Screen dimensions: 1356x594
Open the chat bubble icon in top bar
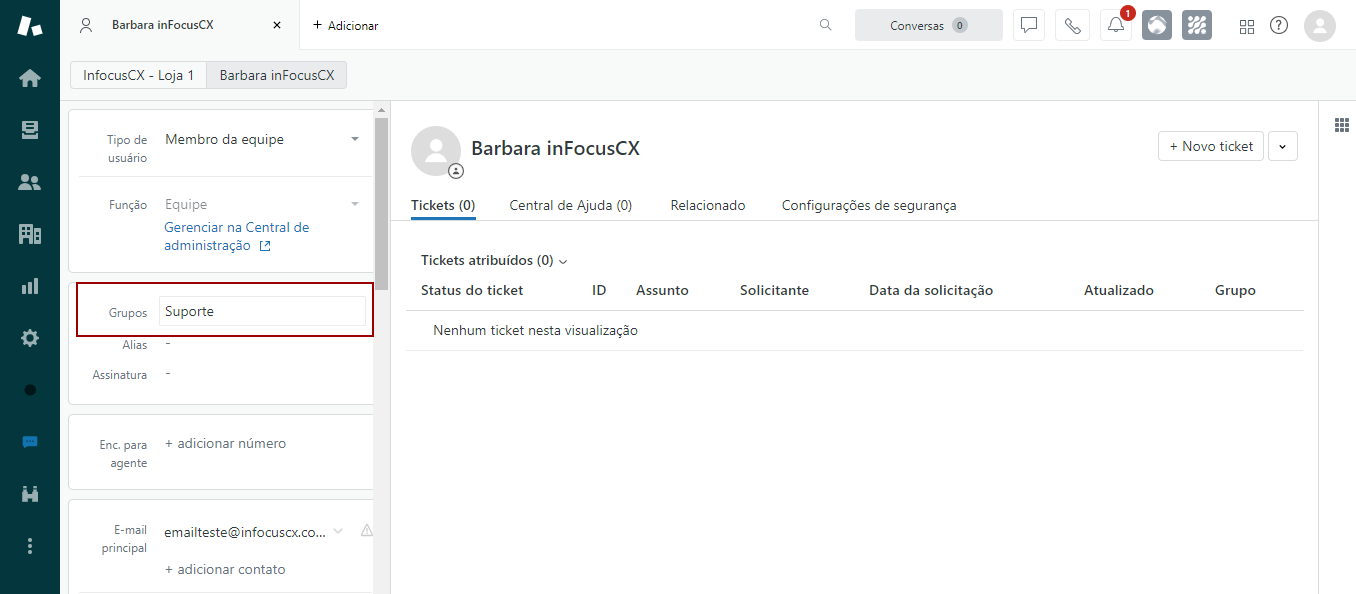pyautogui.click(x=1028, y=25)
